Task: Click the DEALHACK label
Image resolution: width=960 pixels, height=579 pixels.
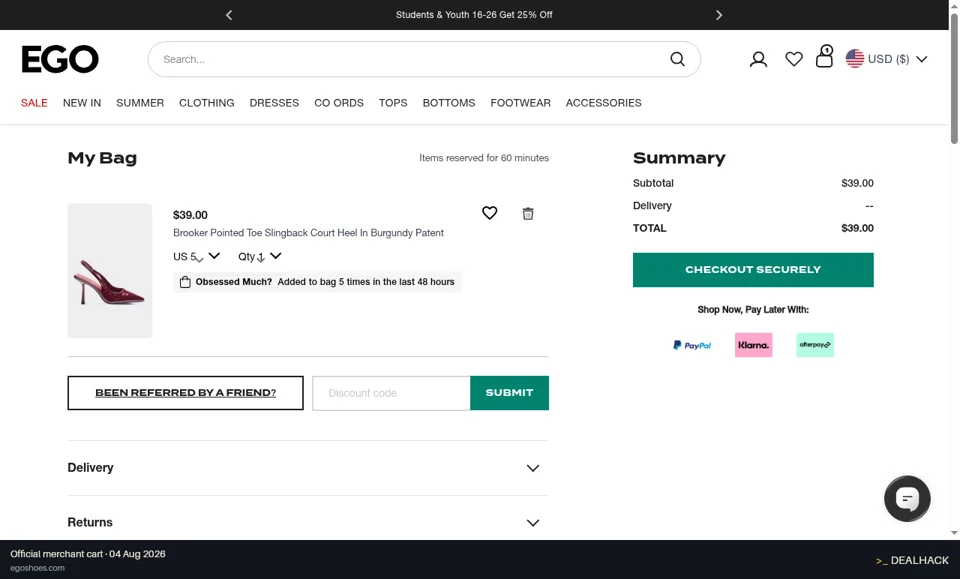Action: 912,561
